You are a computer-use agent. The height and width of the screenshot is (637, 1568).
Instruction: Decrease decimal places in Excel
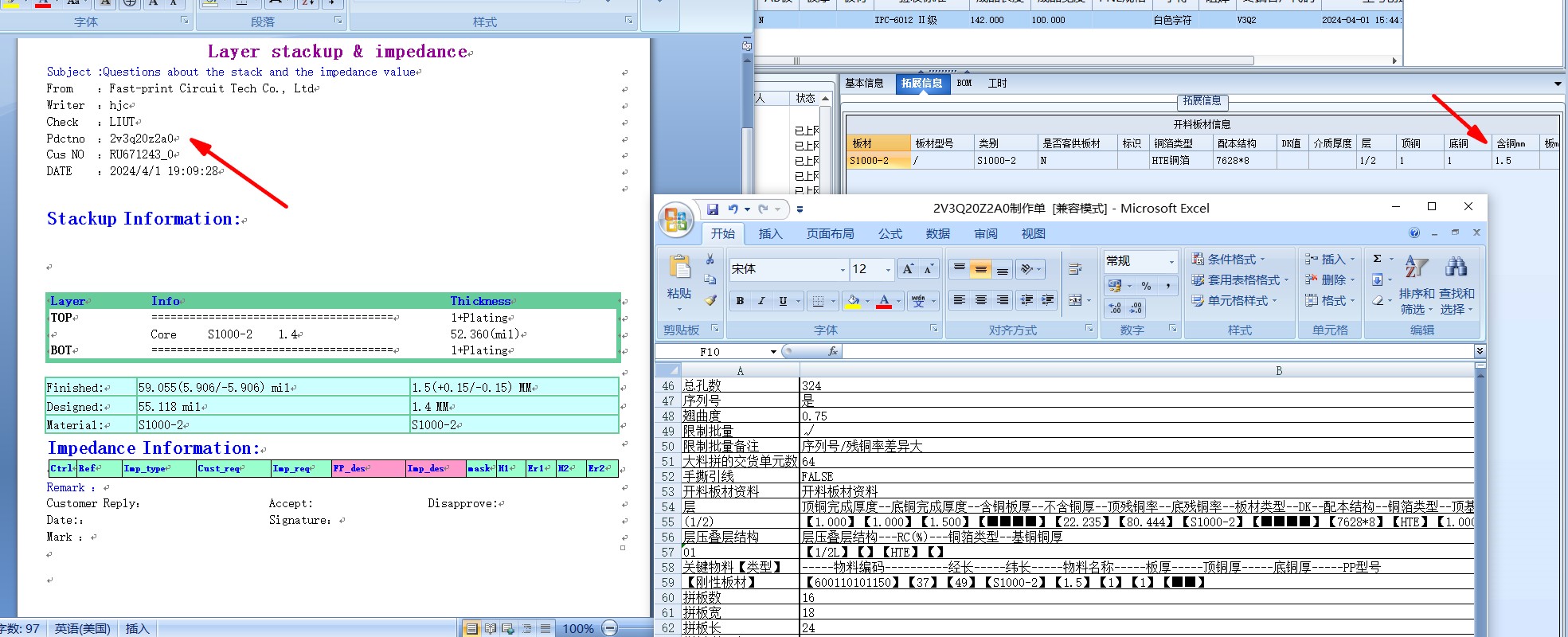[1136, 308]
